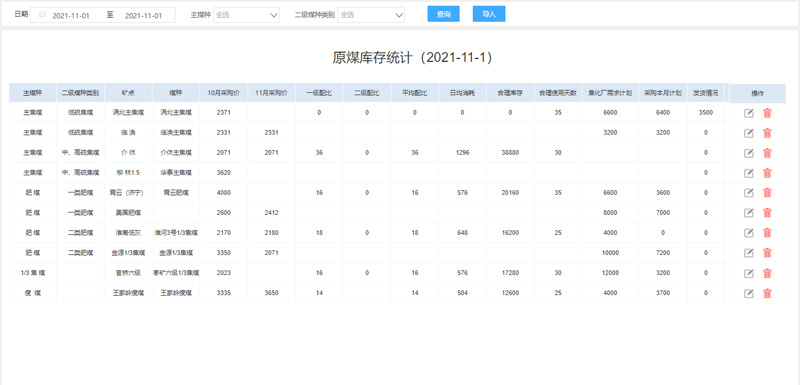Select cell value 4080 in 10月采购价
800x385 pixels.
[223, 193]
